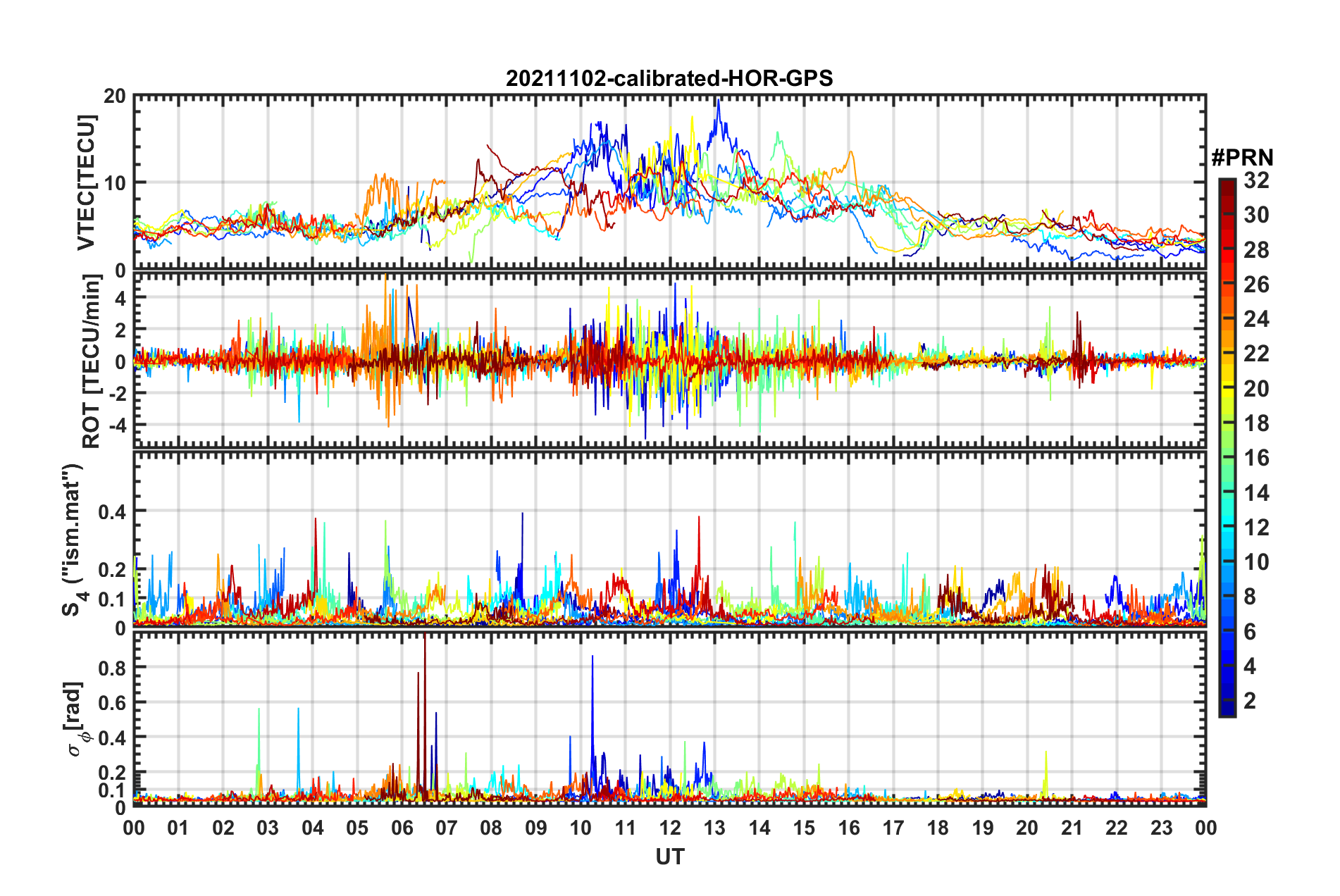Click the #PRN colorbar title

[1242, 157]
